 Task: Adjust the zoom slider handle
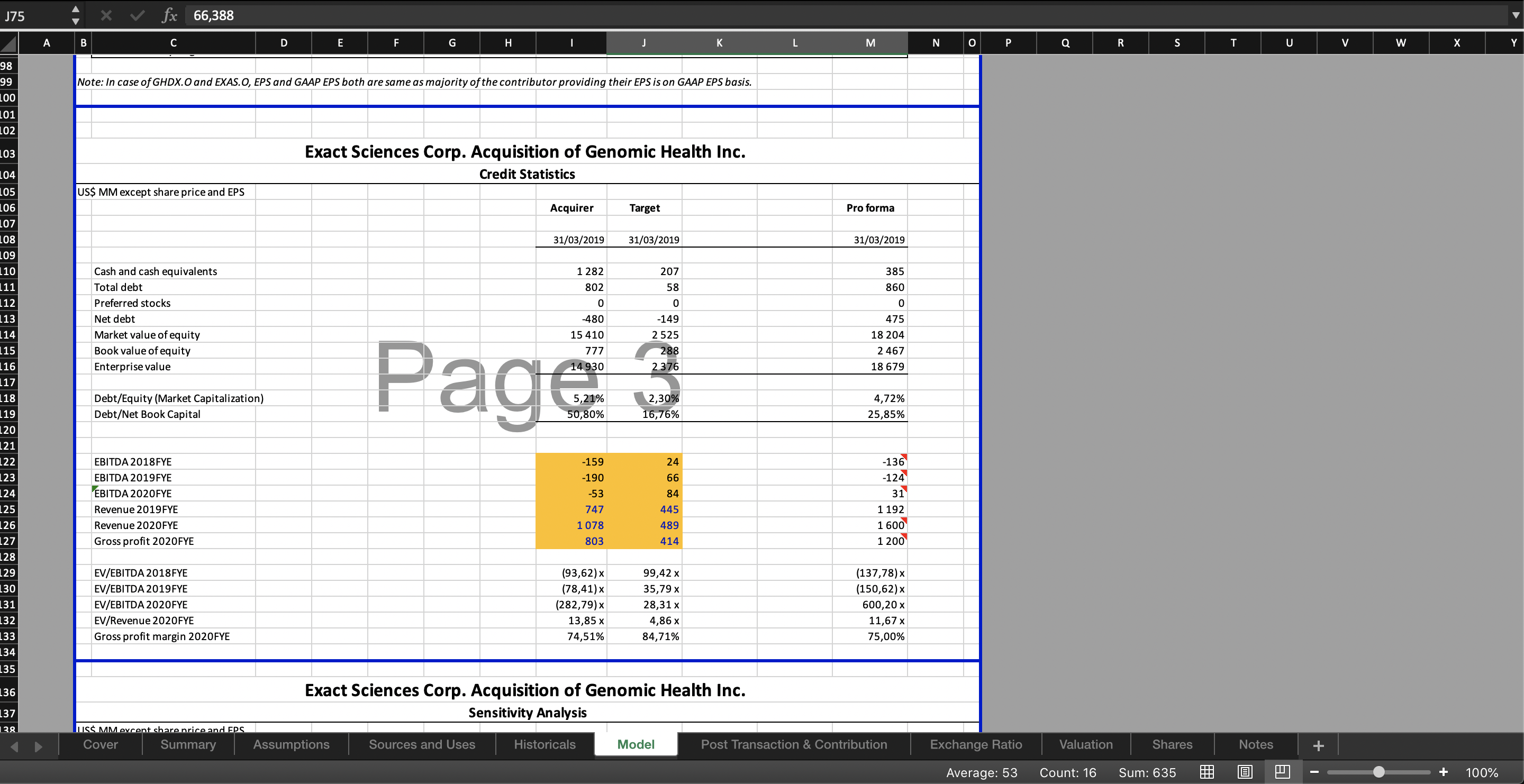pos(1378,772)
